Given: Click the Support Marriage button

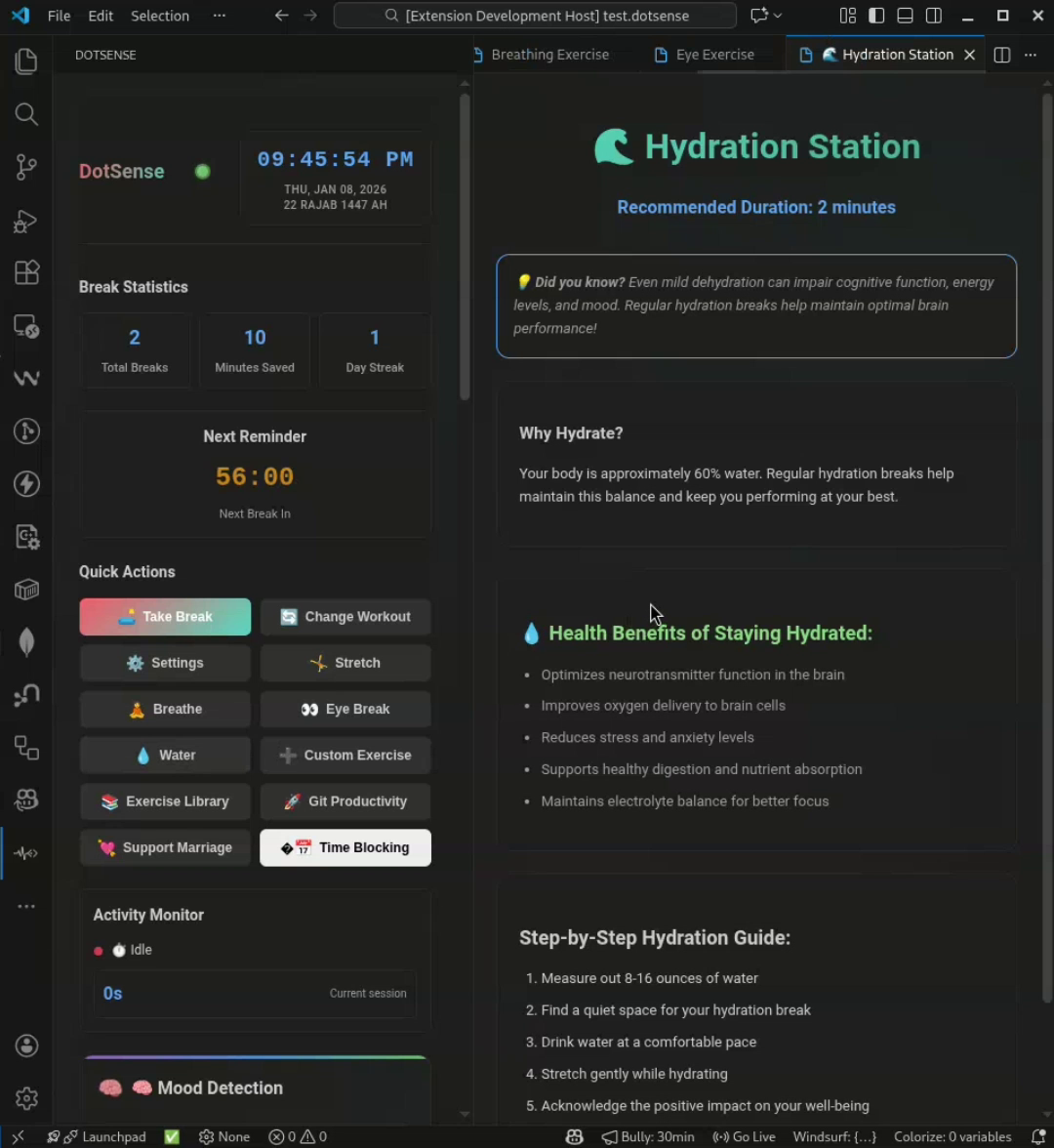Looking at the screenshot, I should [x=166, y=847].
